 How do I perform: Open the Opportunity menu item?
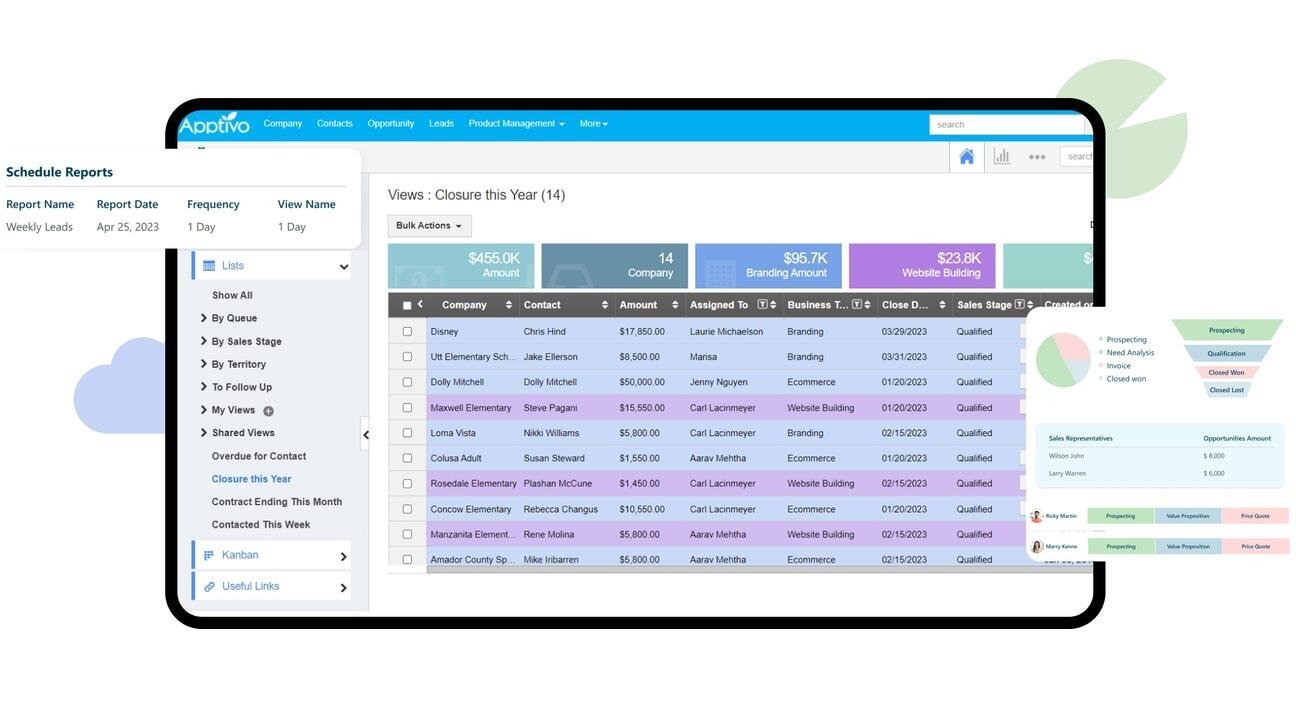click(390, 124)
